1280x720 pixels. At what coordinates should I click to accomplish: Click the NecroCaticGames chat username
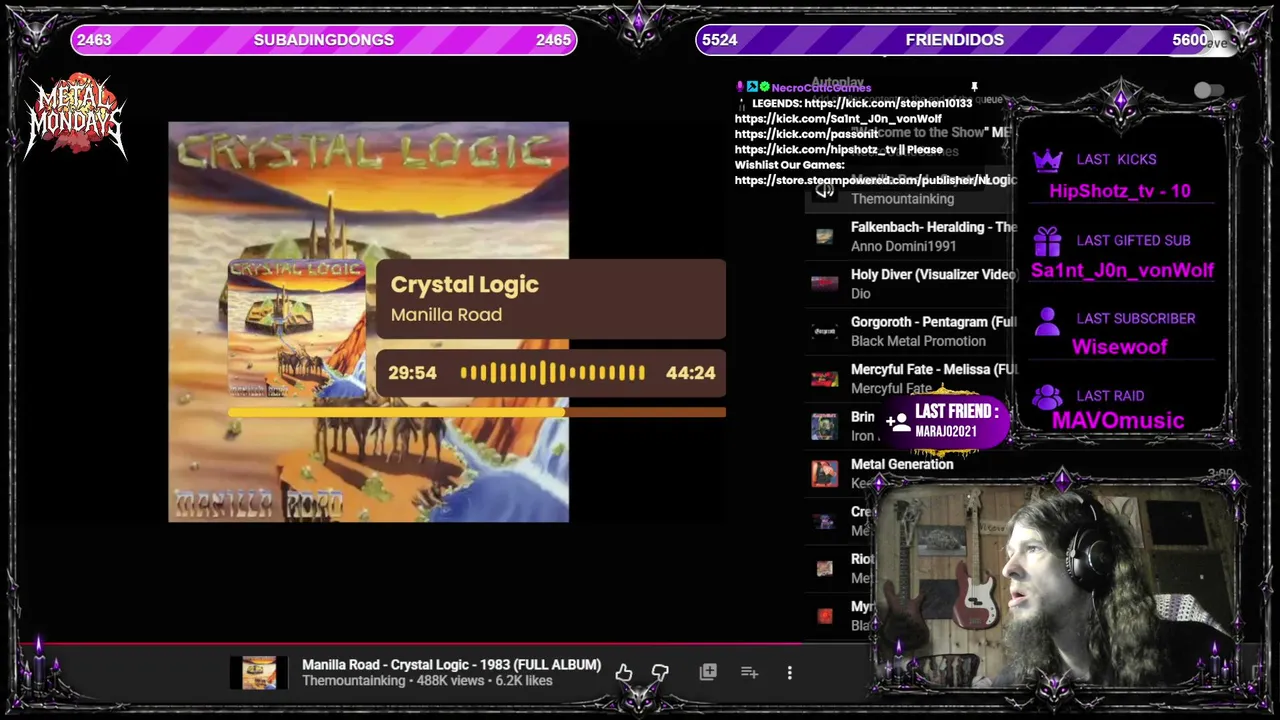tap(821, 88)
